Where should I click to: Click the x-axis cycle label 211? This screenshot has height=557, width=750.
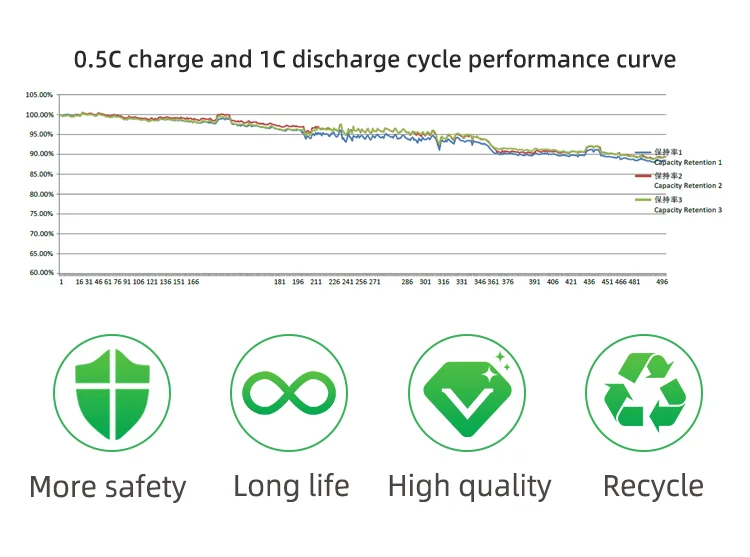pos(316,282)
